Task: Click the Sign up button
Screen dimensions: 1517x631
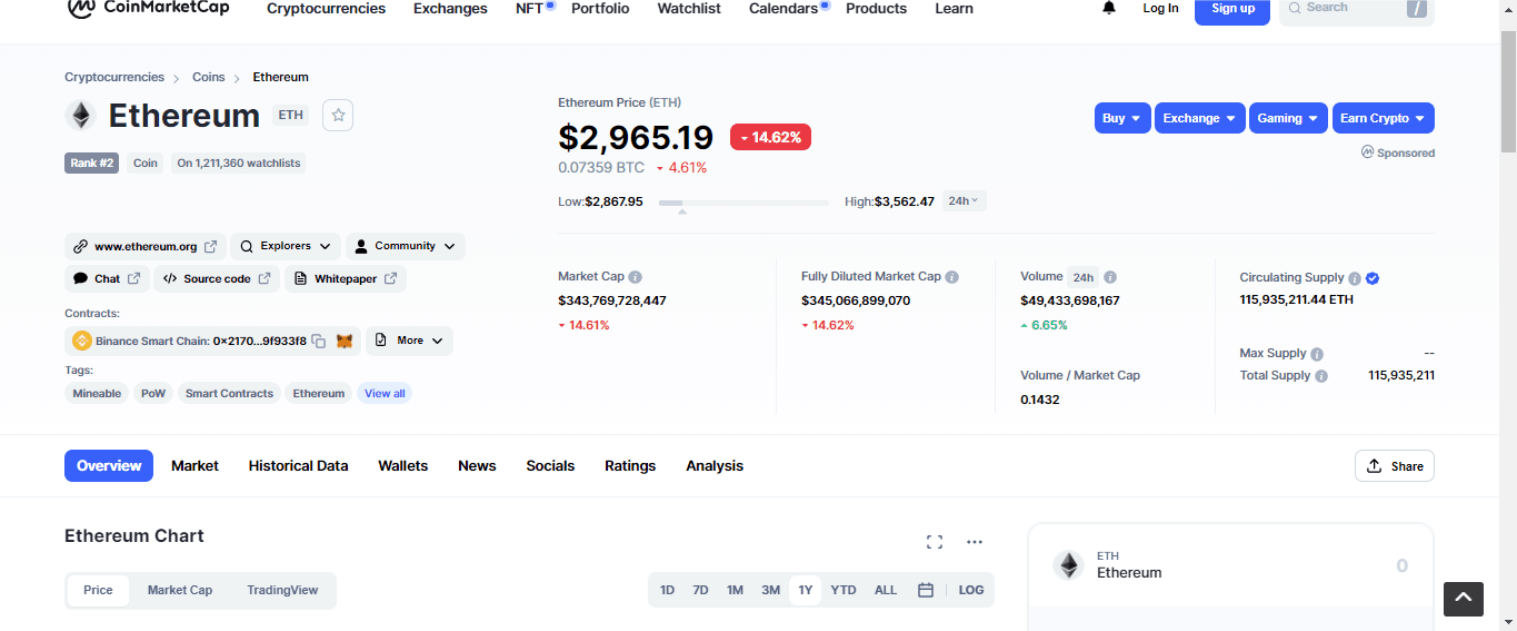Action: [x=1232, y=9]
